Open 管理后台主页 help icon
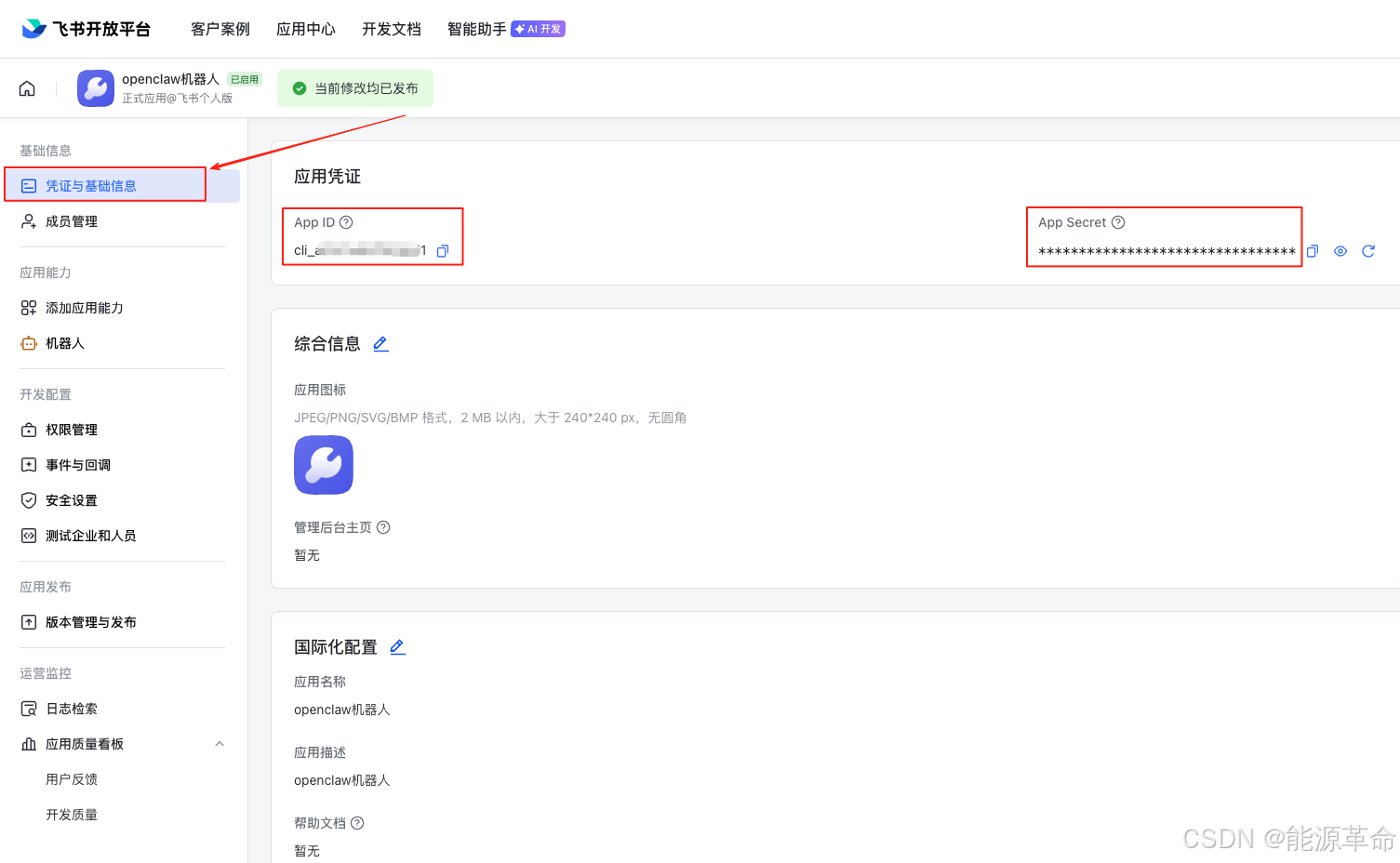The width and height of the screenshot is (1400, 863). 383,527
